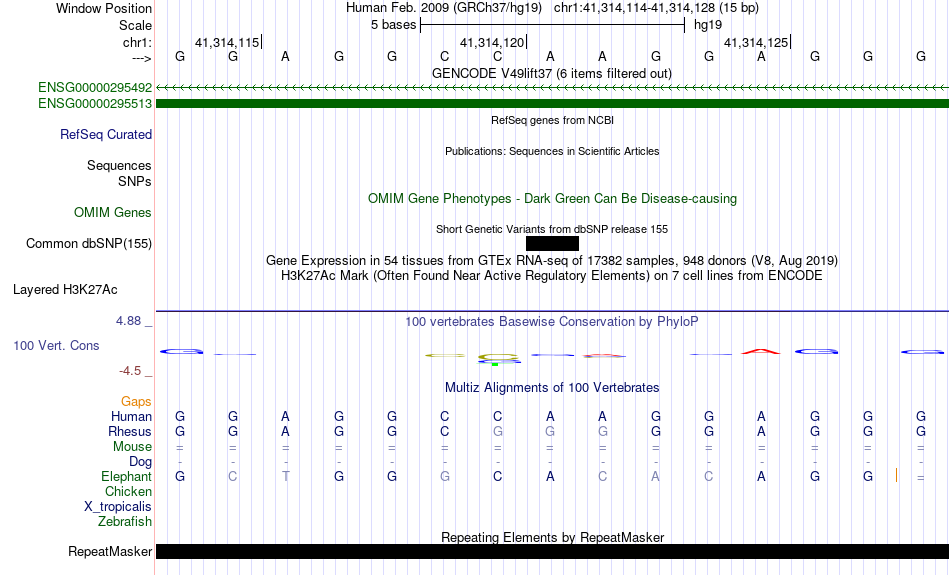Click the Scale label
This screenshot has width=950, height=575.
click(136, 25)
